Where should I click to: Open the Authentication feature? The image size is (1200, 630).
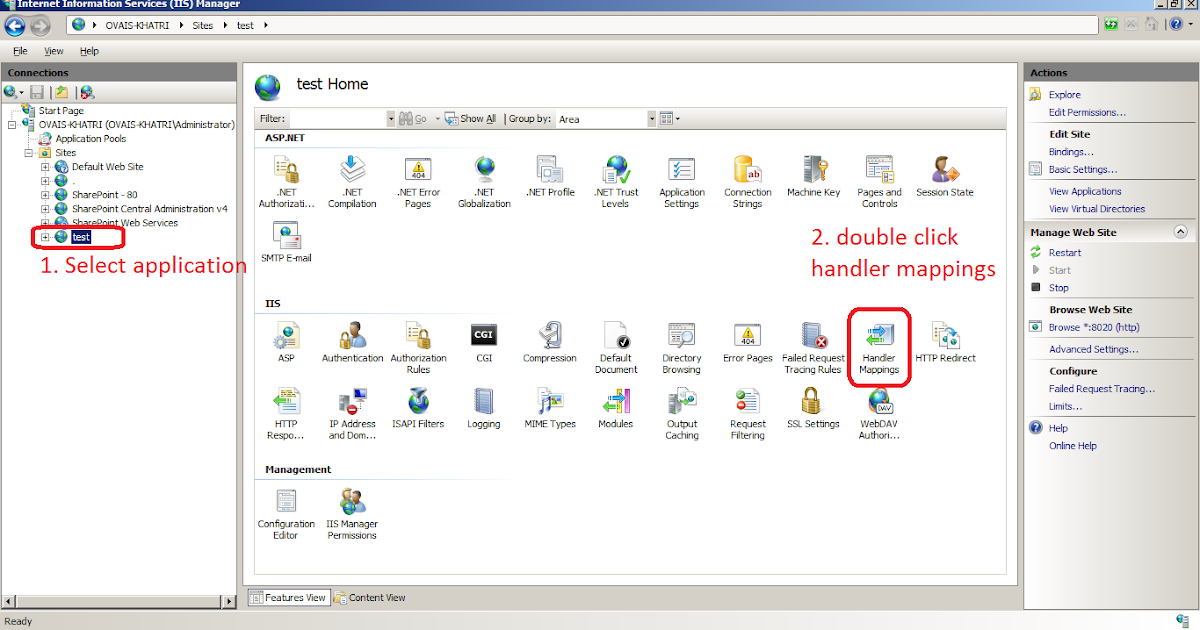352,342
